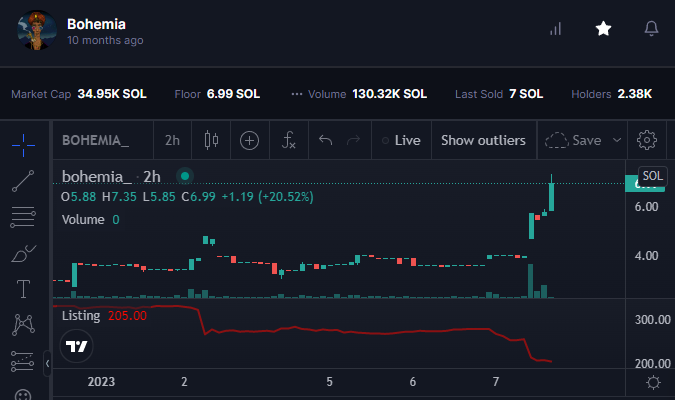Click the TradingView logo on chart
Viewport: 675px width, 400px height.
tap(77, 346)
